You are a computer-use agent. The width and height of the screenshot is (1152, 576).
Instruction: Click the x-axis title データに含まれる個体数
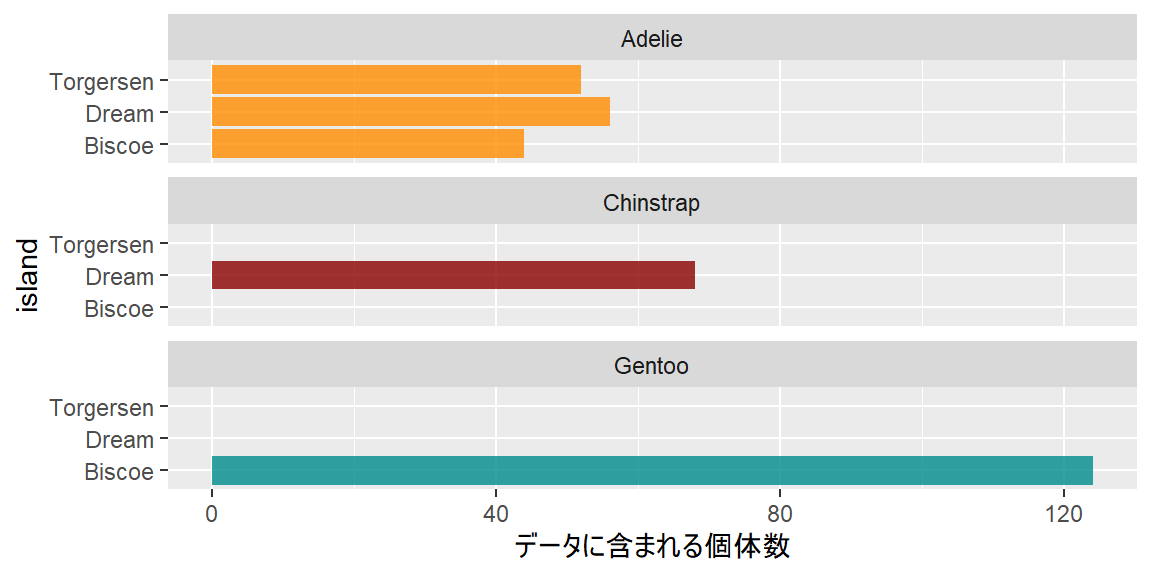pyautogui.click(x=652, y=547)
